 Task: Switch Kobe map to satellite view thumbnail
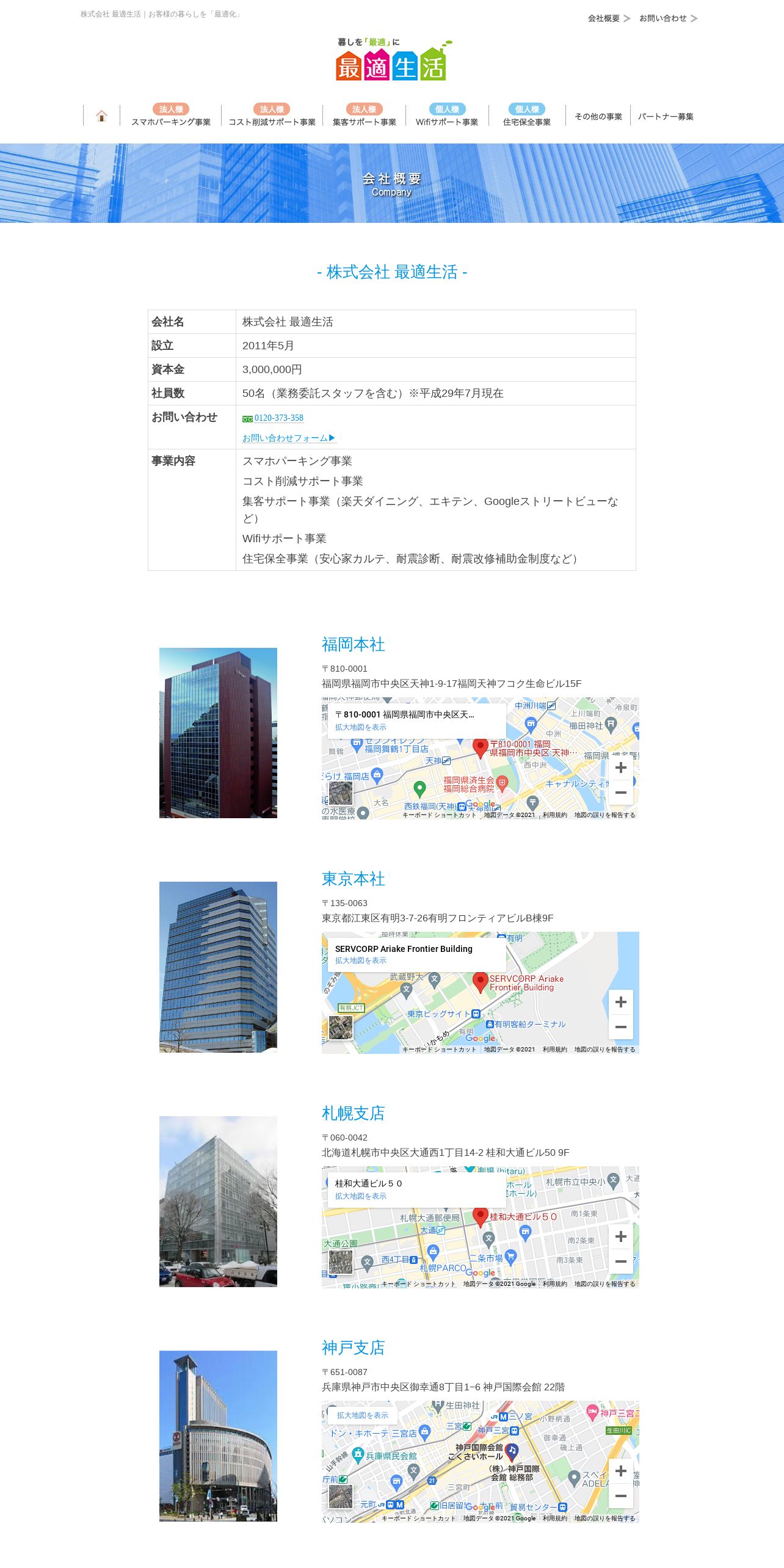pos(341,1497)
